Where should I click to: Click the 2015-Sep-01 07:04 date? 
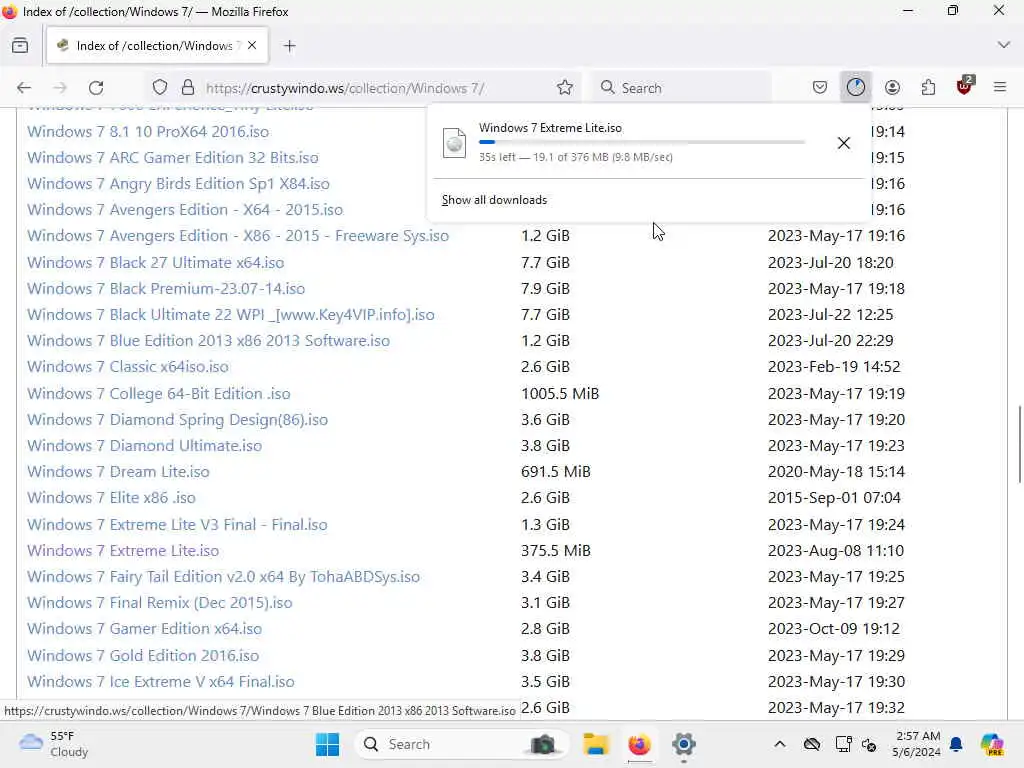(x=834, y=498)
